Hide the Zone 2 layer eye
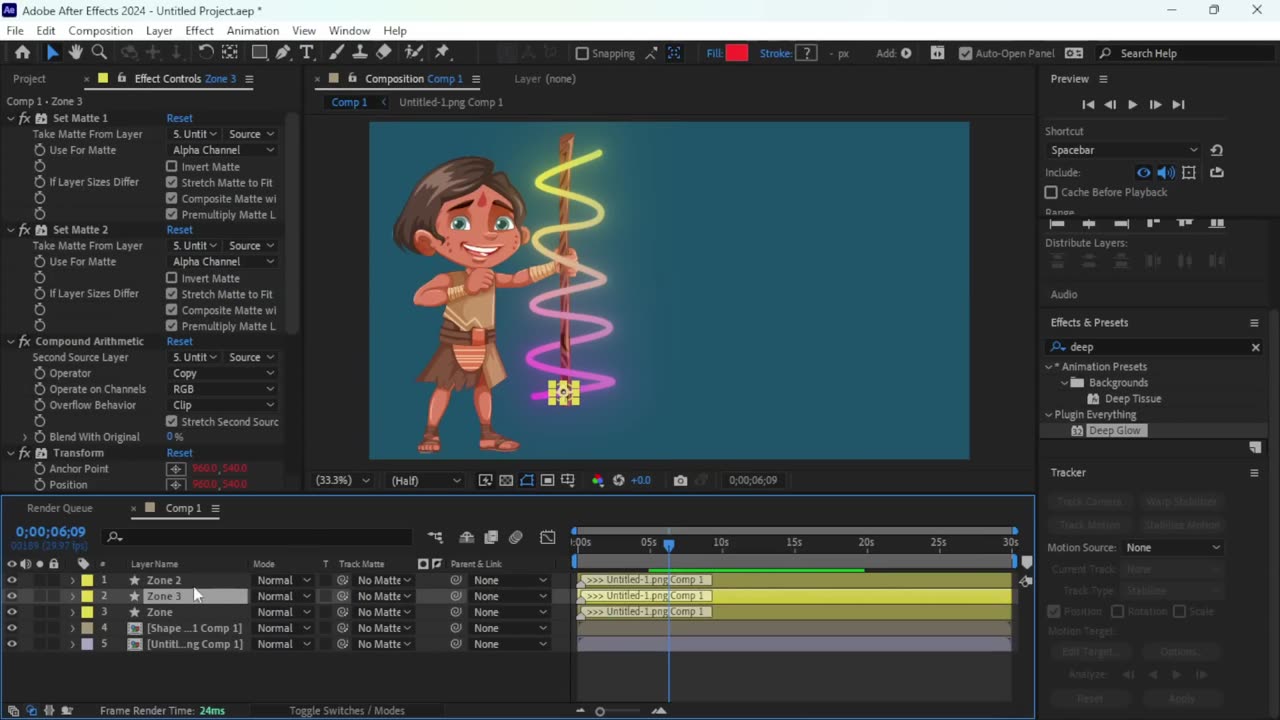This screenshot has height=720, width=1280. tap(12, 580)
